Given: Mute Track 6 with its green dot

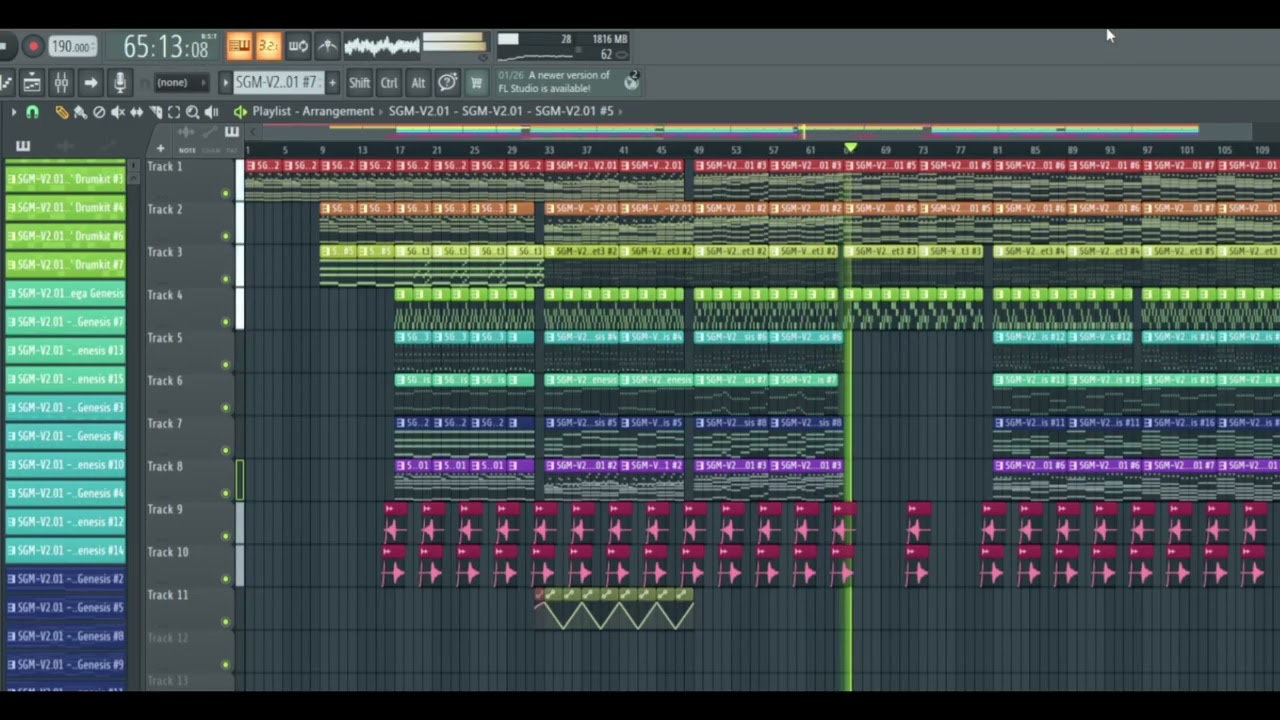Looking at the screenshot, I should [x=225, y=408].
